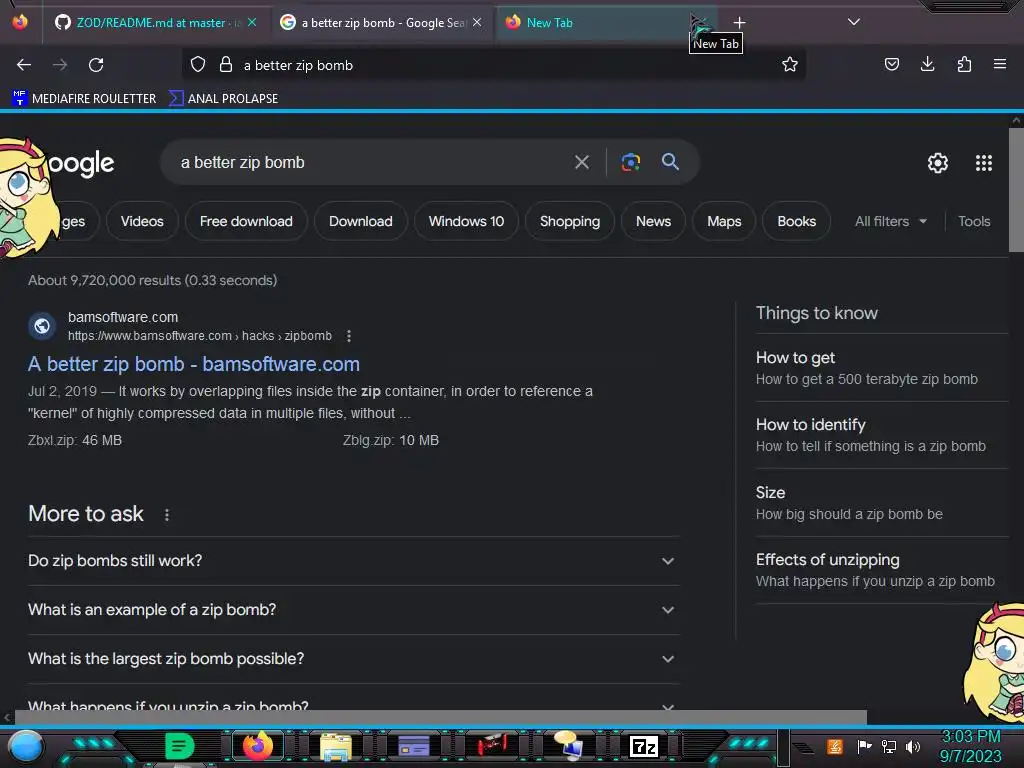
Task: Open the Firefox downloads panel
Action: 927,64
